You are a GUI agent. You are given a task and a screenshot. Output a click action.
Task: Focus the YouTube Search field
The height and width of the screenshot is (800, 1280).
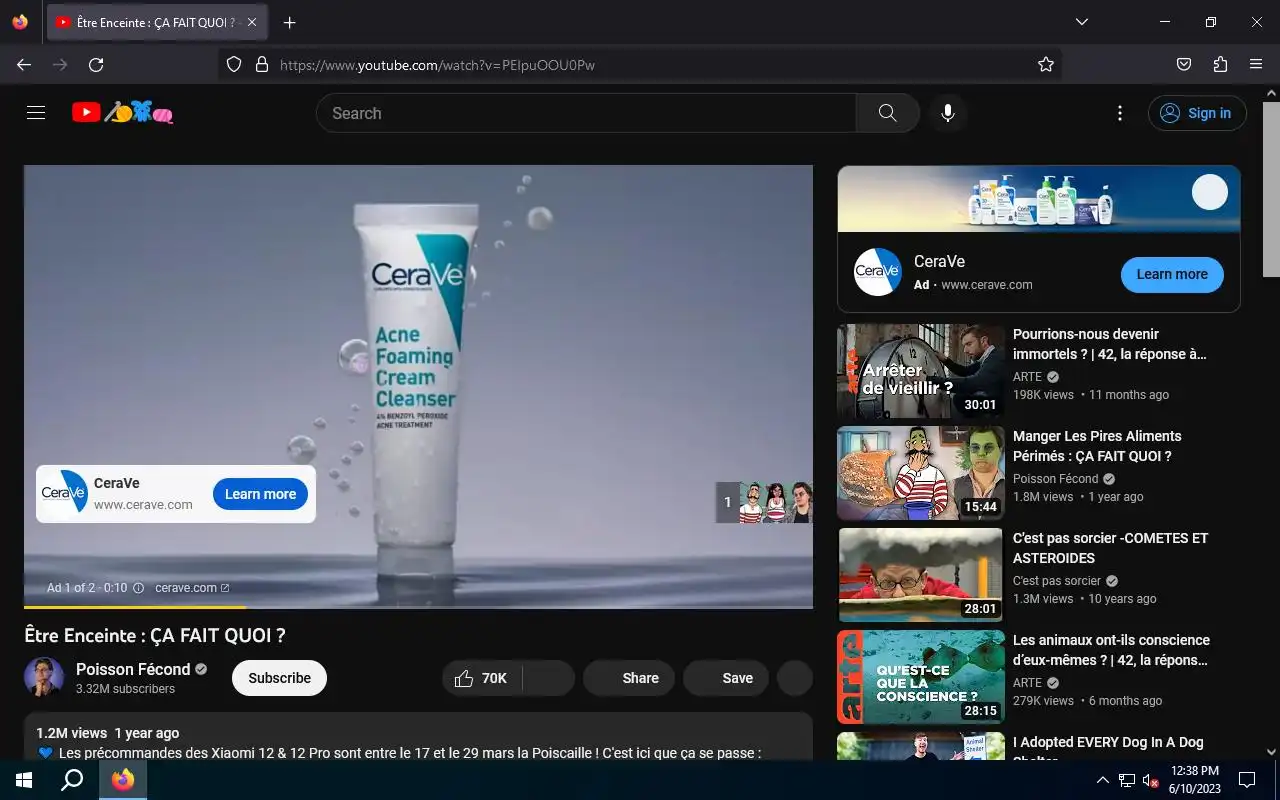[x=586, y=113]
